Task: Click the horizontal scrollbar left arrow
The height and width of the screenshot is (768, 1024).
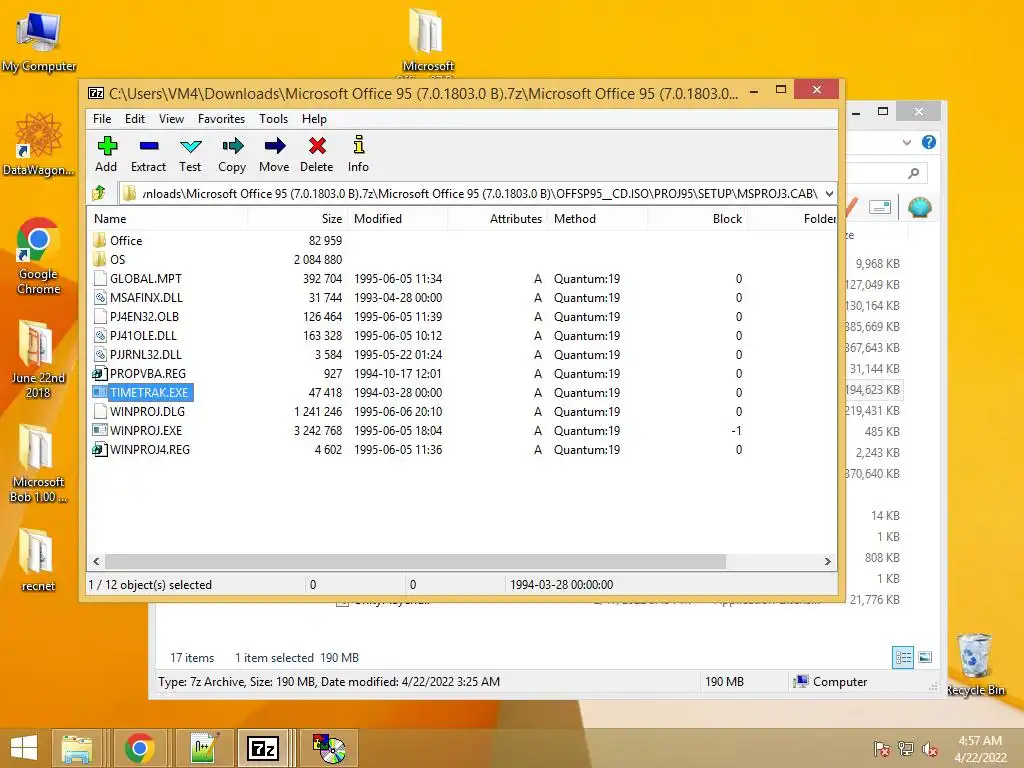Action: [x=97, y=561]
